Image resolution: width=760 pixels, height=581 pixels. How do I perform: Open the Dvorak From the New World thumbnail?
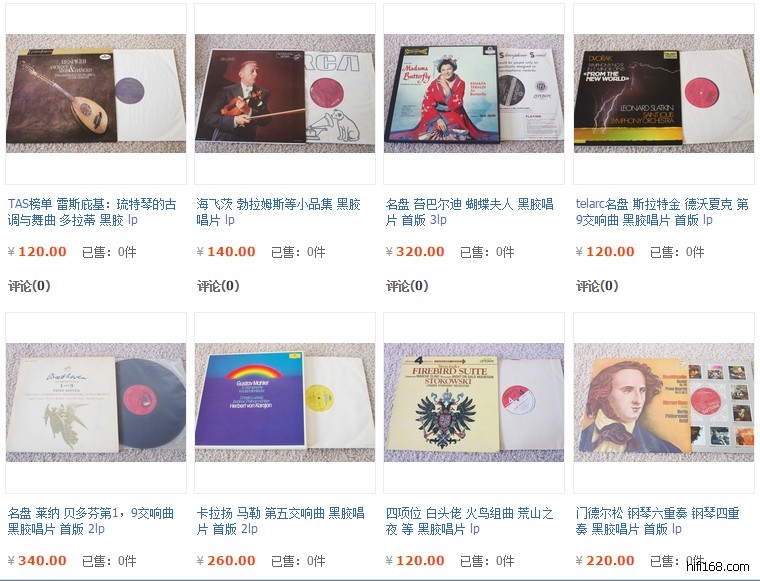[664, 93]
